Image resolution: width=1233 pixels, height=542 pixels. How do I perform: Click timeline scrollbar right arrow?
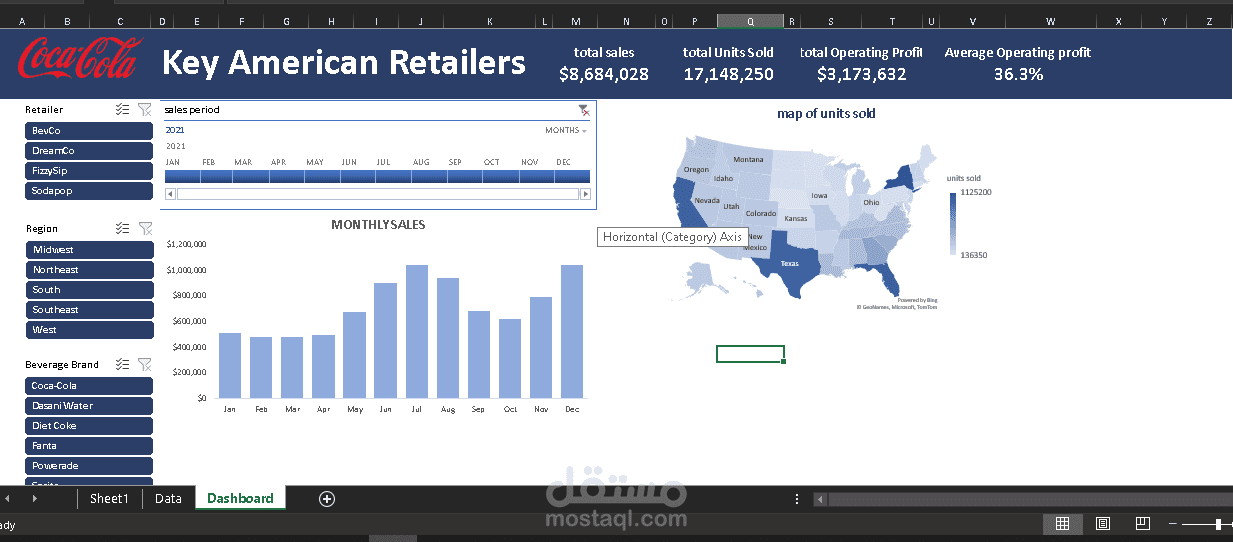point(586,194)
